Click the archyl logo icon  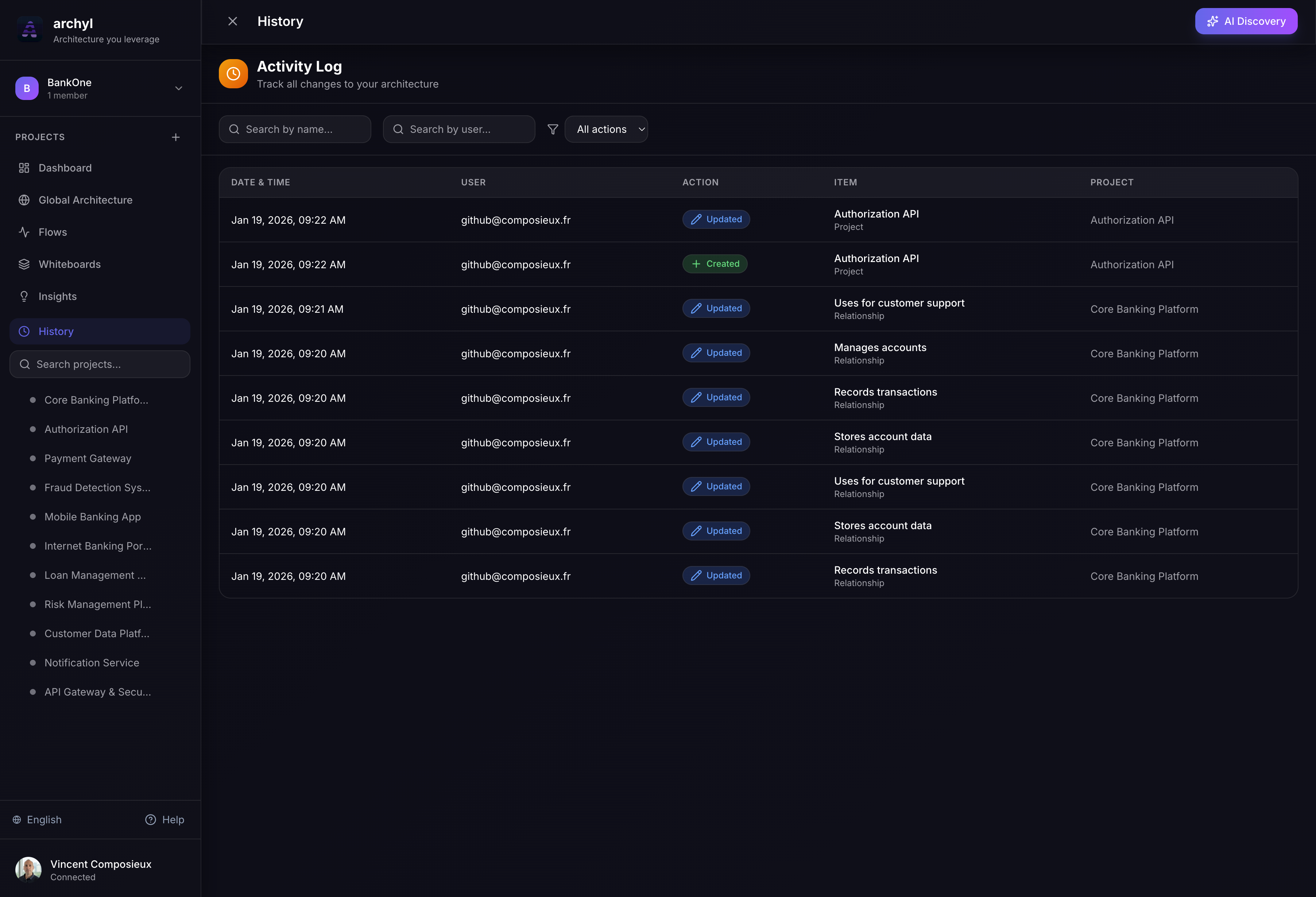(30, 30)
